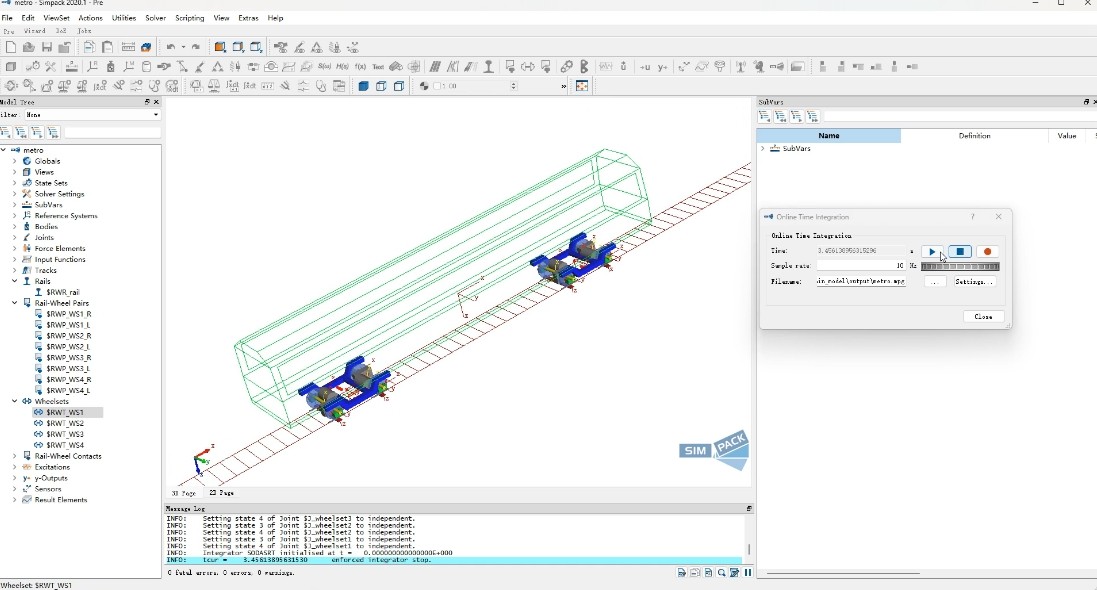Click the pause icon in message log bar

point(748,573)
